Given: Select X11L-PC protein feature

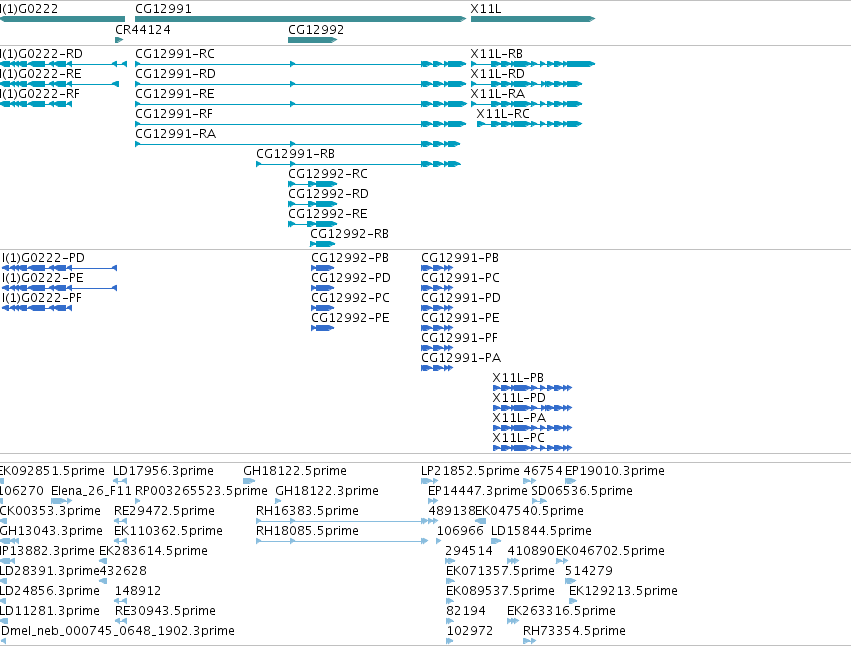Looking at the screenshot, I should [x=532, y=448].
